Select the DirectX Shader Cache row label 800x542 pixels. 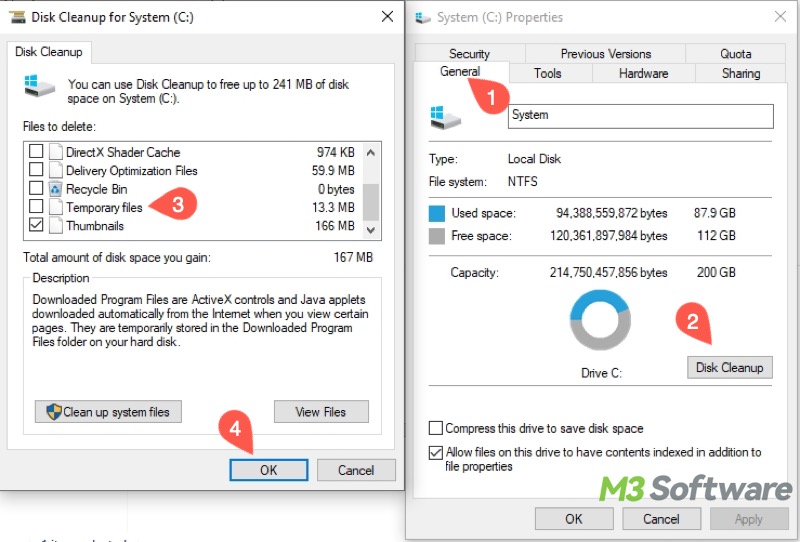click(x=123, y=152)
